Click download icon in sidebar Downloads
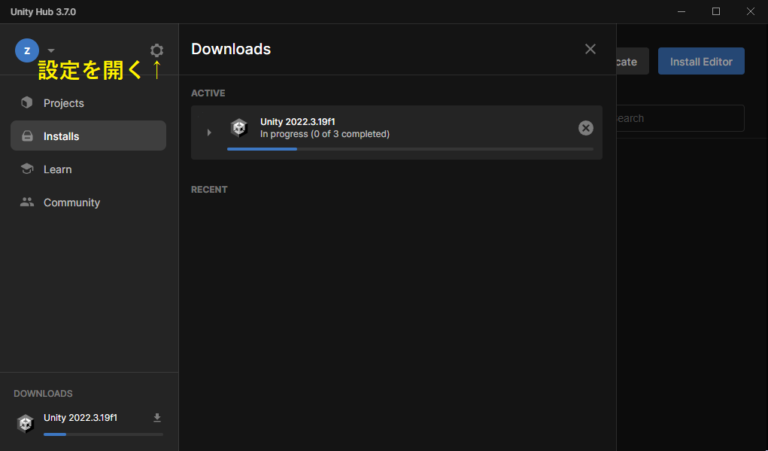Image resolution: width=768 pixels, height=451 pixels. (x=157, y=417)
